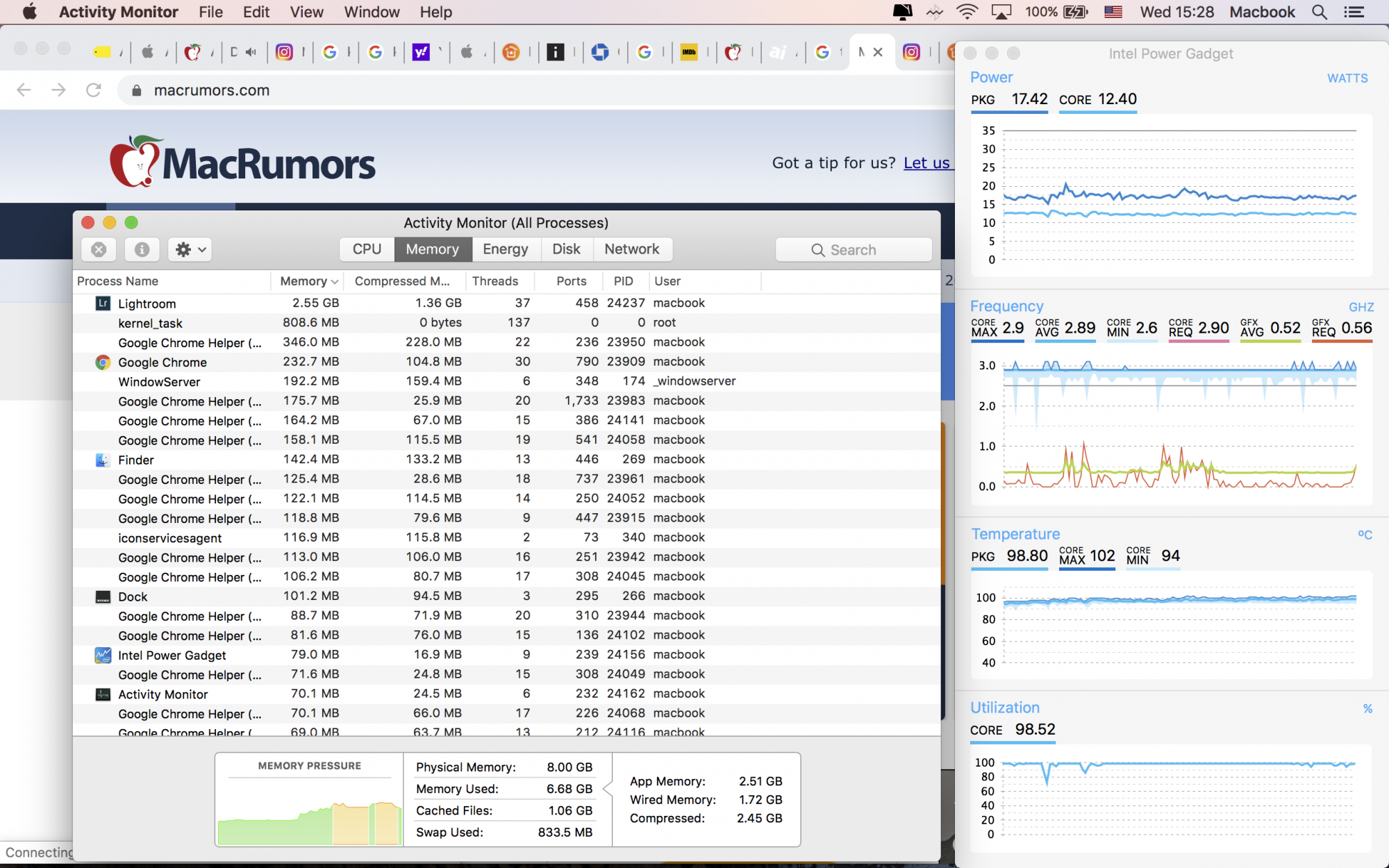Click the 'Let us' link on MacRumors
Image resolution: width=1389 pixels, height=868 pixels.
click(926, 162)
